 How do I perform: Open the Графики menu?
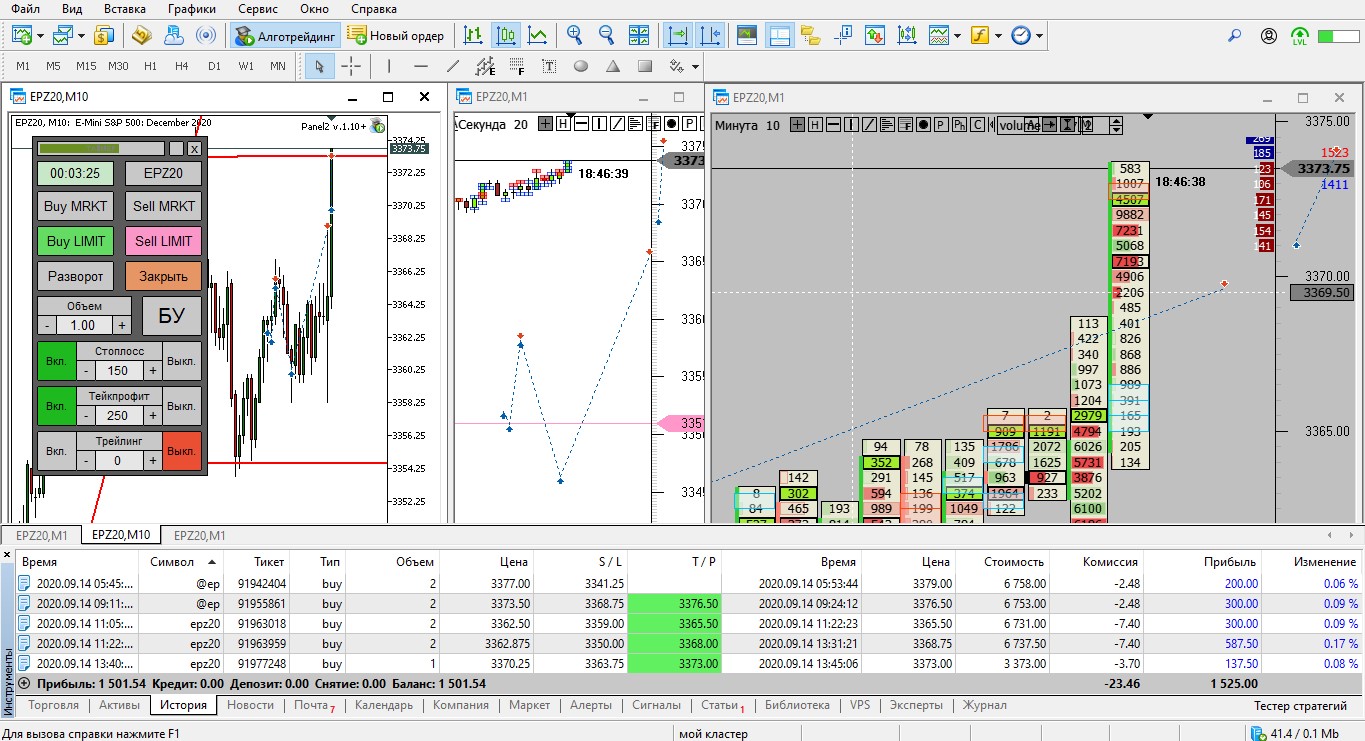click(x=191, y=9)
